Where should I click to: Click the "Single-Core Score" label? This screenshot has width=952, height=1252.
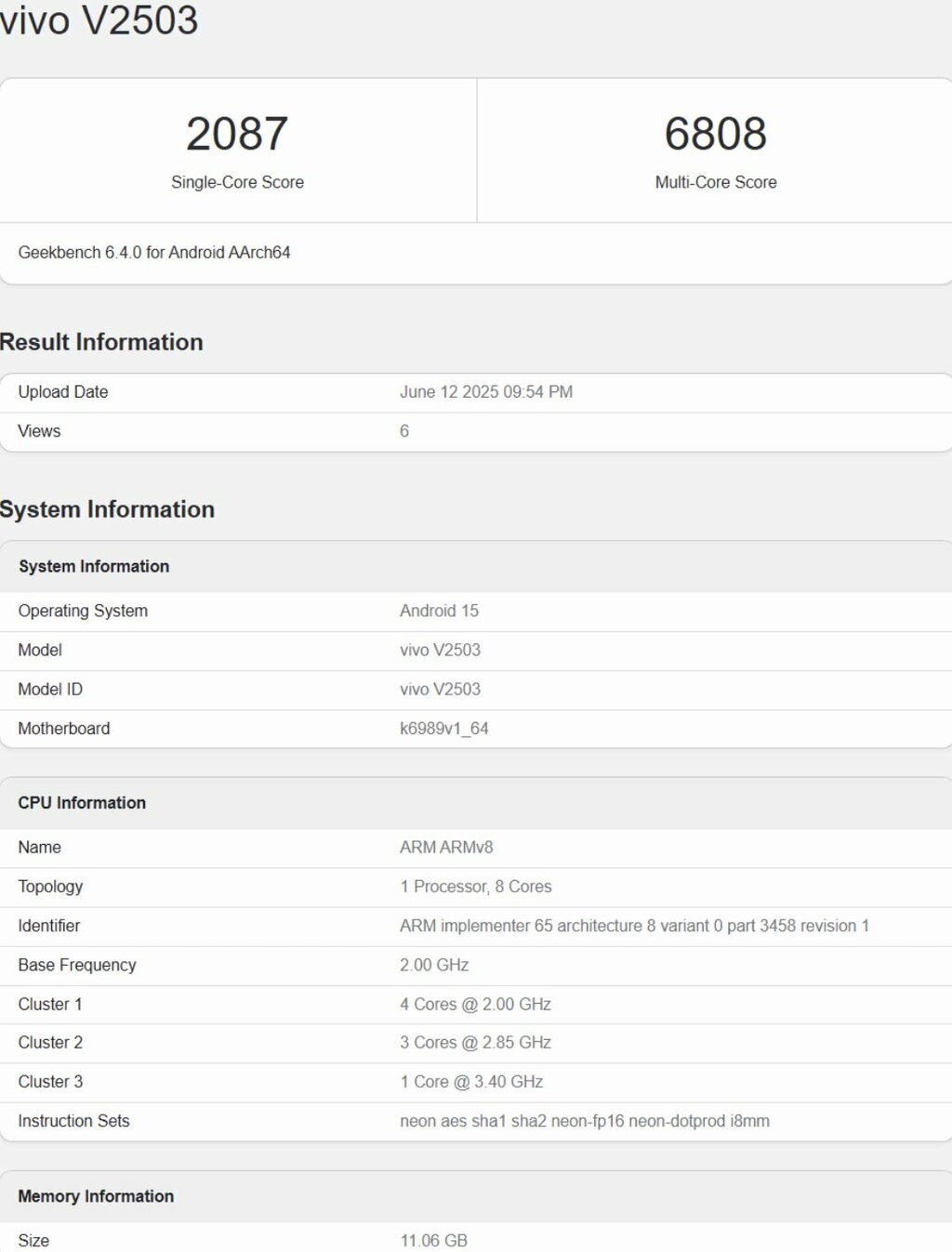[x=237, y=182]
